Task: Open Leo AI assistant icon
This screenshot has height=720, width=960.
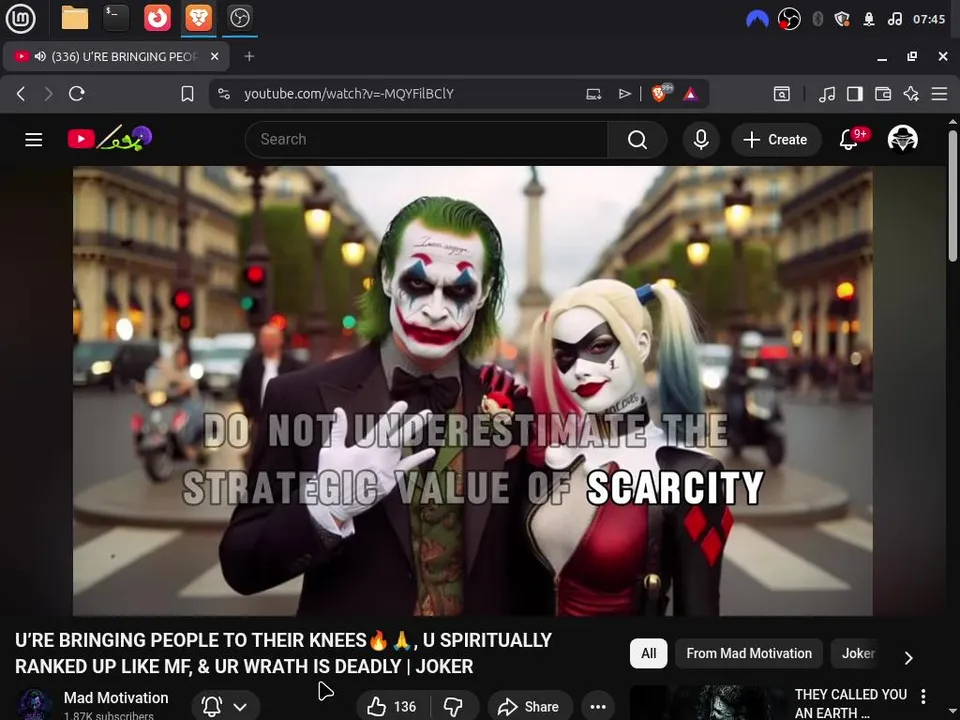Action: pos(911,94)
